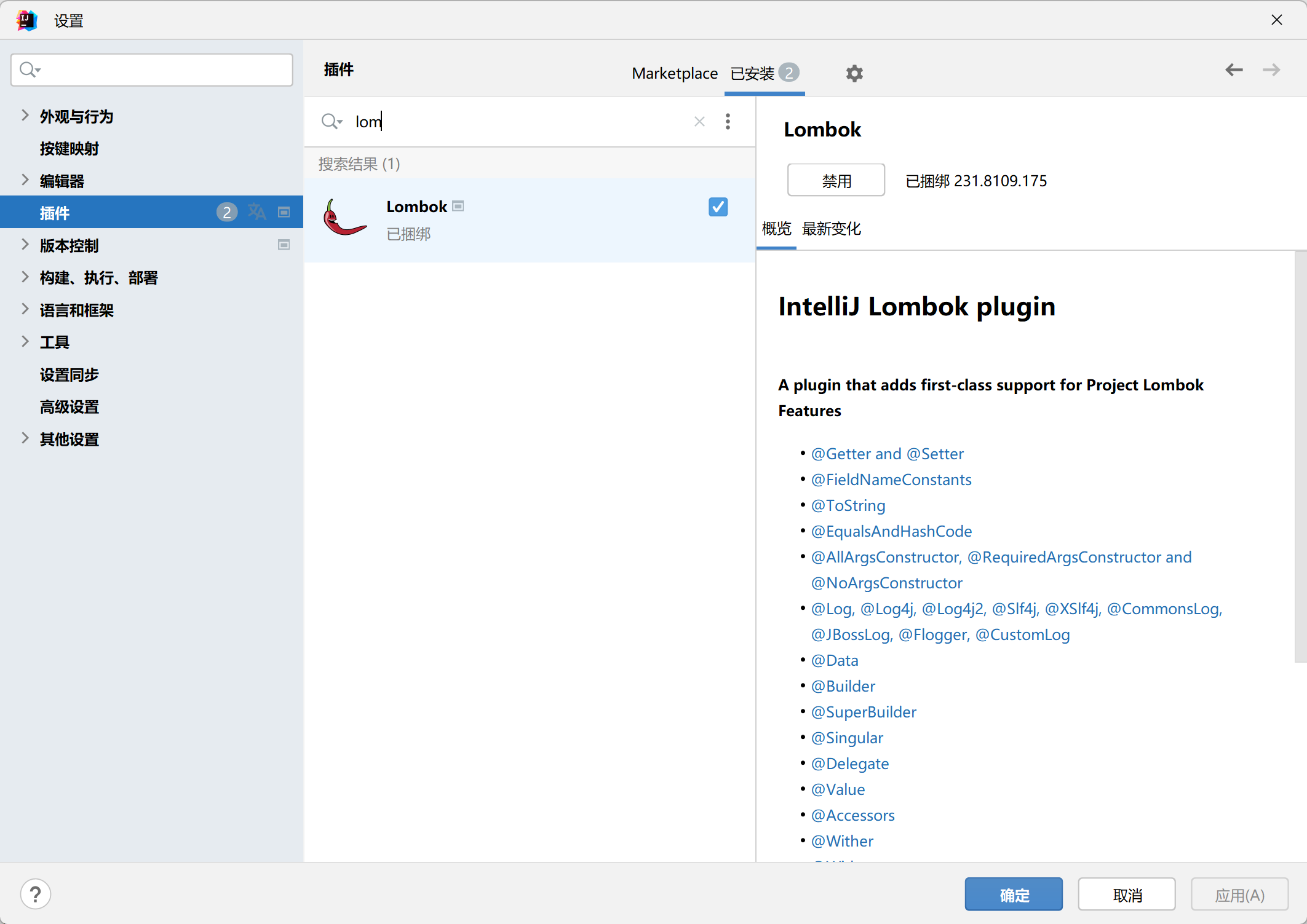Open the search options kebab menu
The height and width of the screenshot is (924, 1307).
[x=728, y=121]
